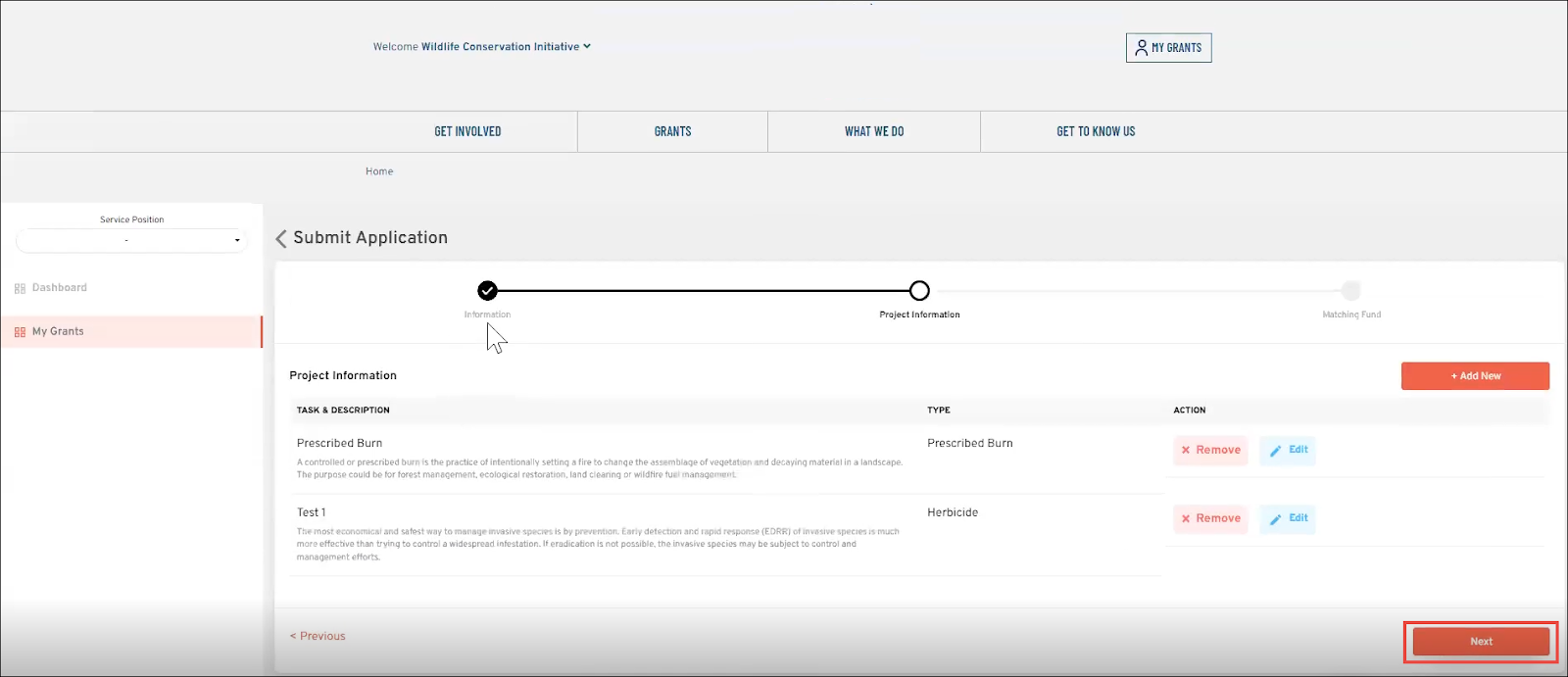Click the X icon to remove Prescribed Burn
Image resolution: width=1568 pixels, height=677 pixels.
coord(1185,450)
